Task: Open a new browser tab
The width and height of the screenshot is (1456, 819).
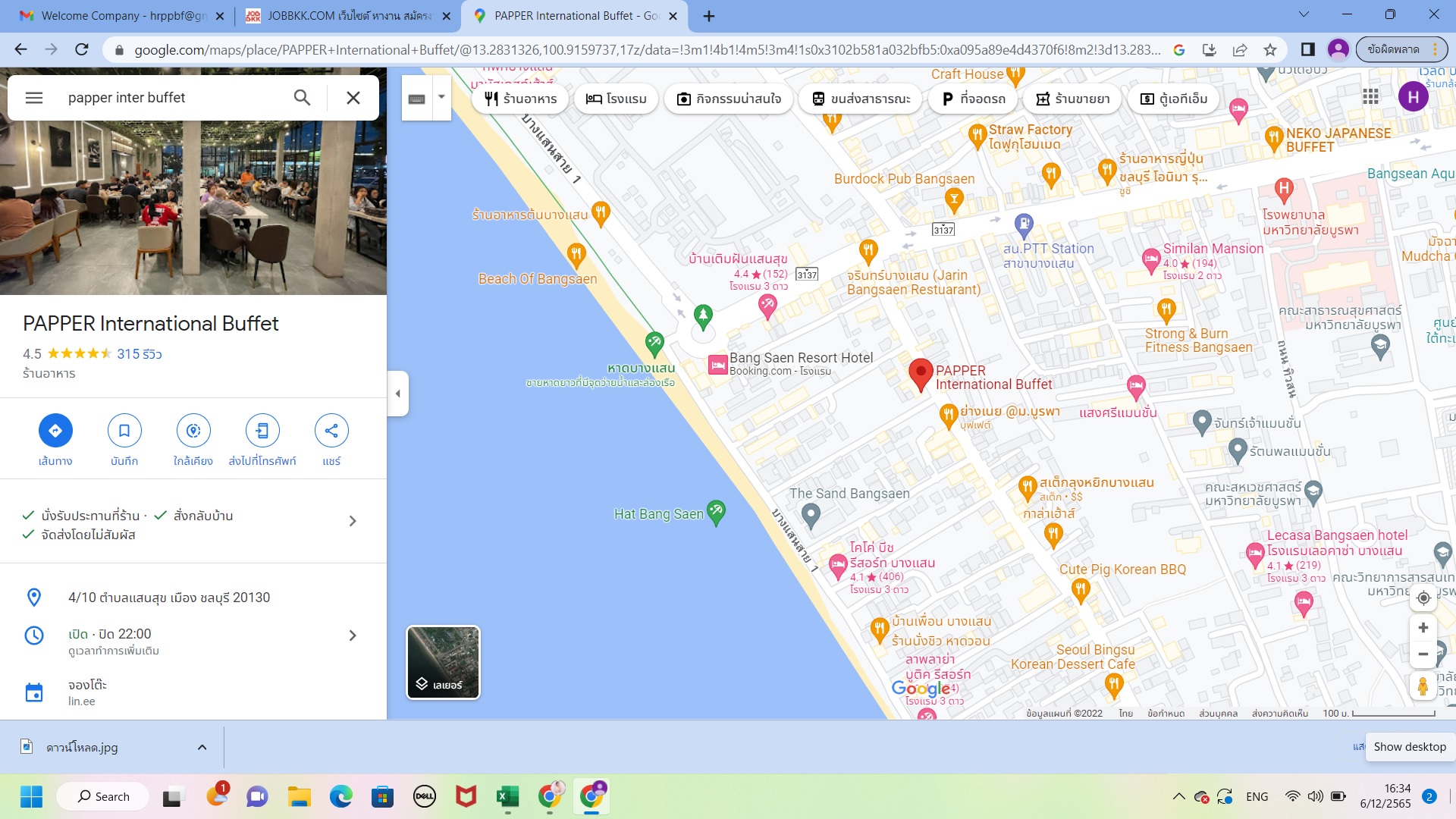Action: pyautogui.click(x=709, y=16)
